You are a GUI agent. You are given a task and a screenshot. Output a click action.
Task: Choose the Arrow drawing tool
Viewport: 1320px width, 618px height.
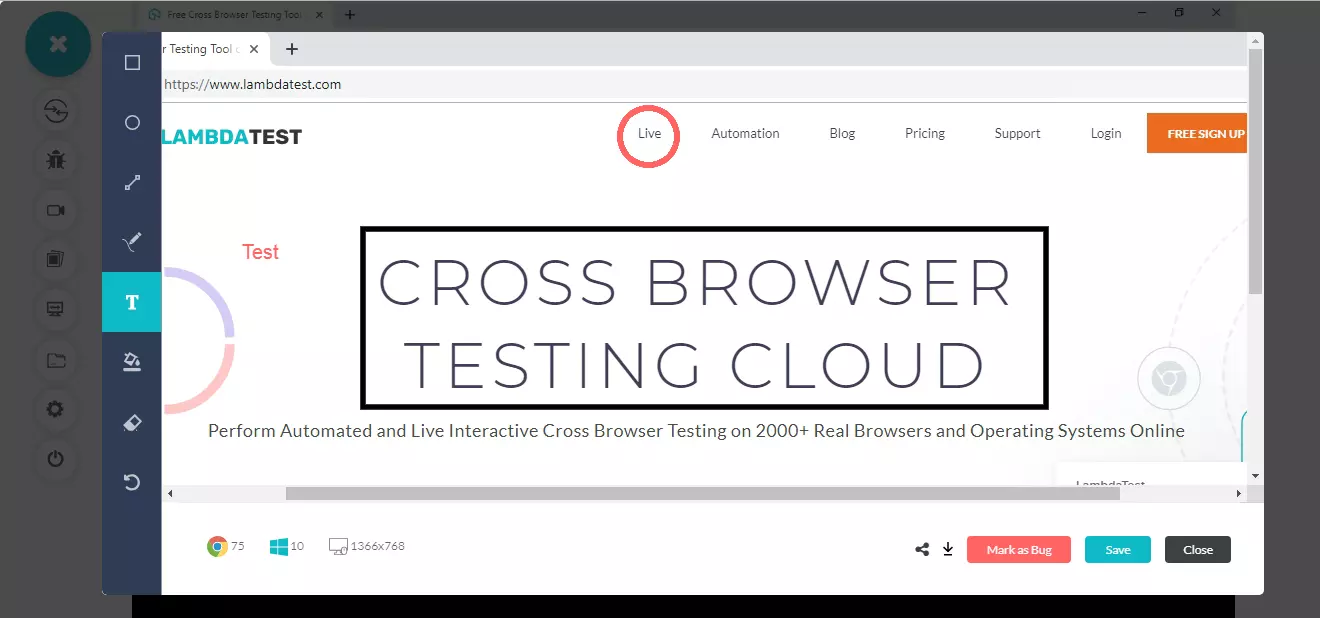[x=131, y=182]
